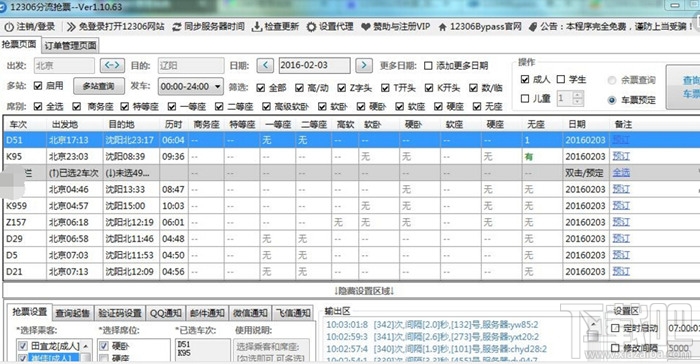Open QQ notification tab
The image size is (700, 364).
click(165, 314)
